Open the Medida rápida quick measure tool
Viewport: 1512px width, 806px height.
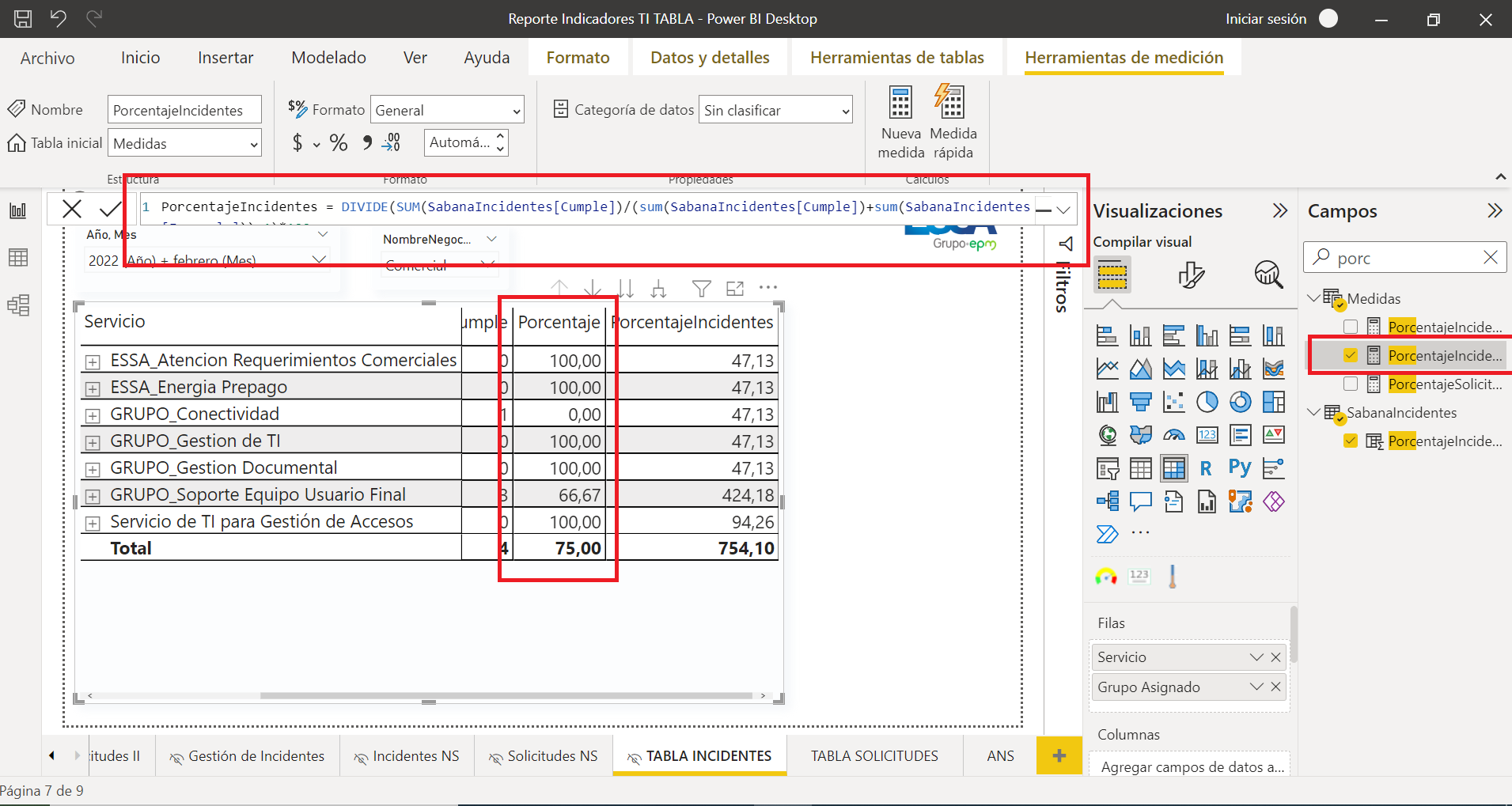point(953,122)
